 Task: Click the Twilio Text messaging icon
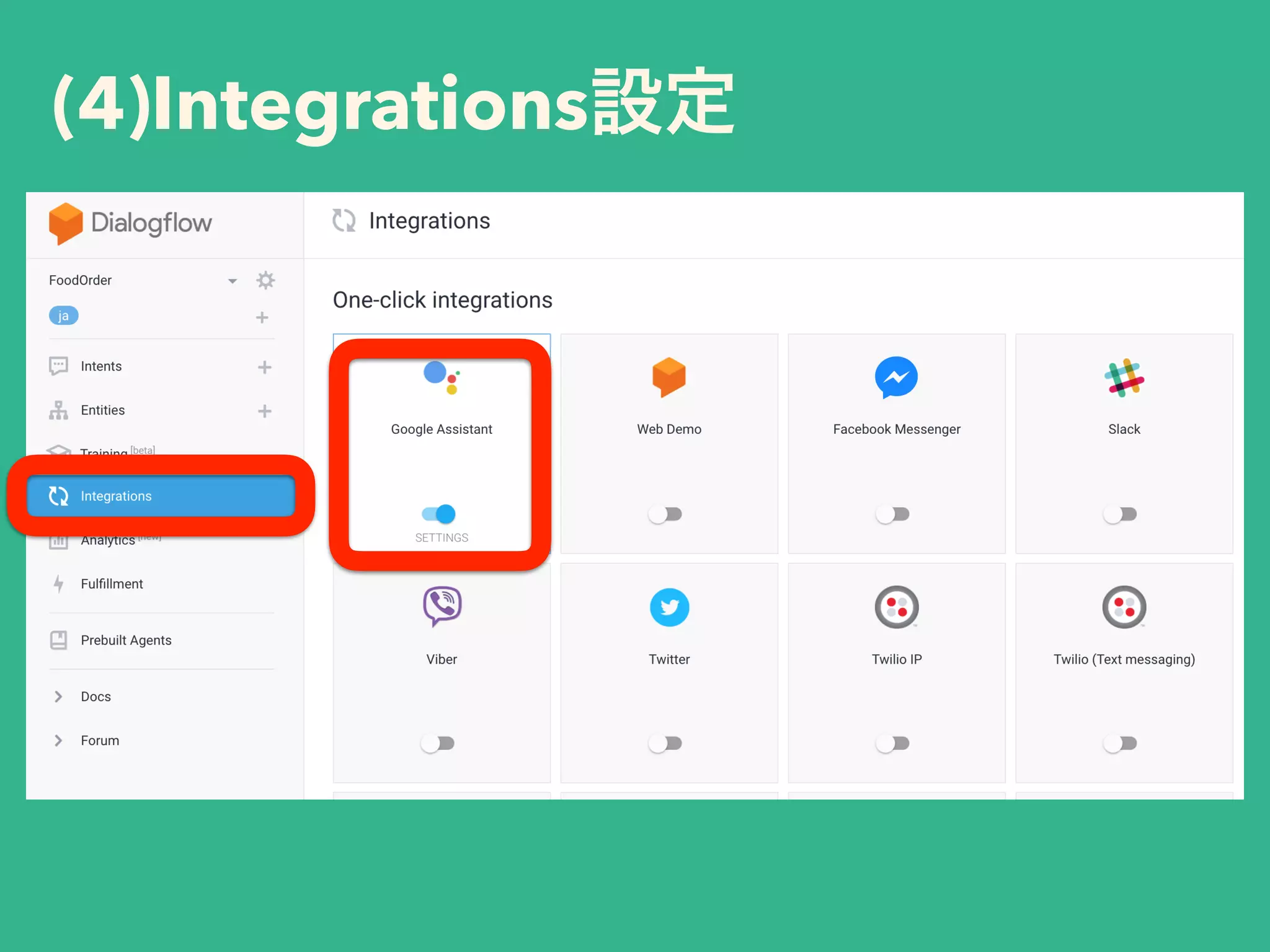point(1124,607)
